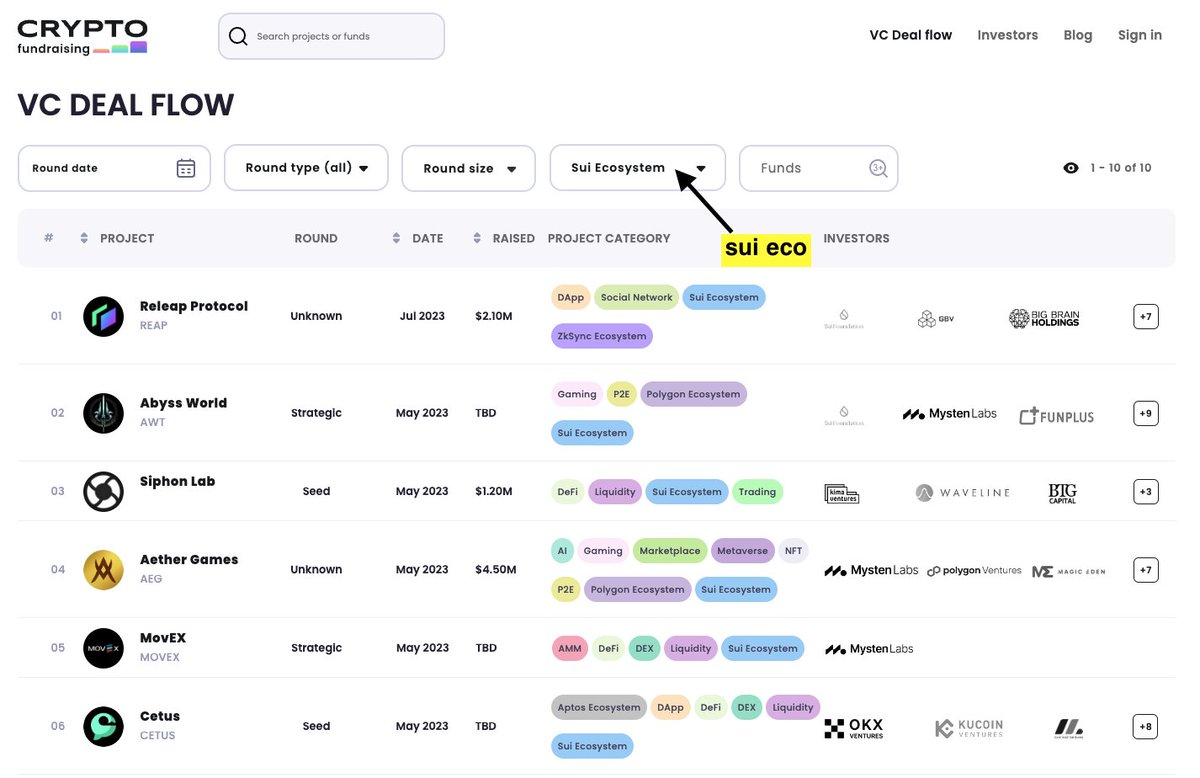Click the Metaverse tag on Aether Games
Image resolution: width=1200 pixels, height=778 pixels.
(742, 550)
